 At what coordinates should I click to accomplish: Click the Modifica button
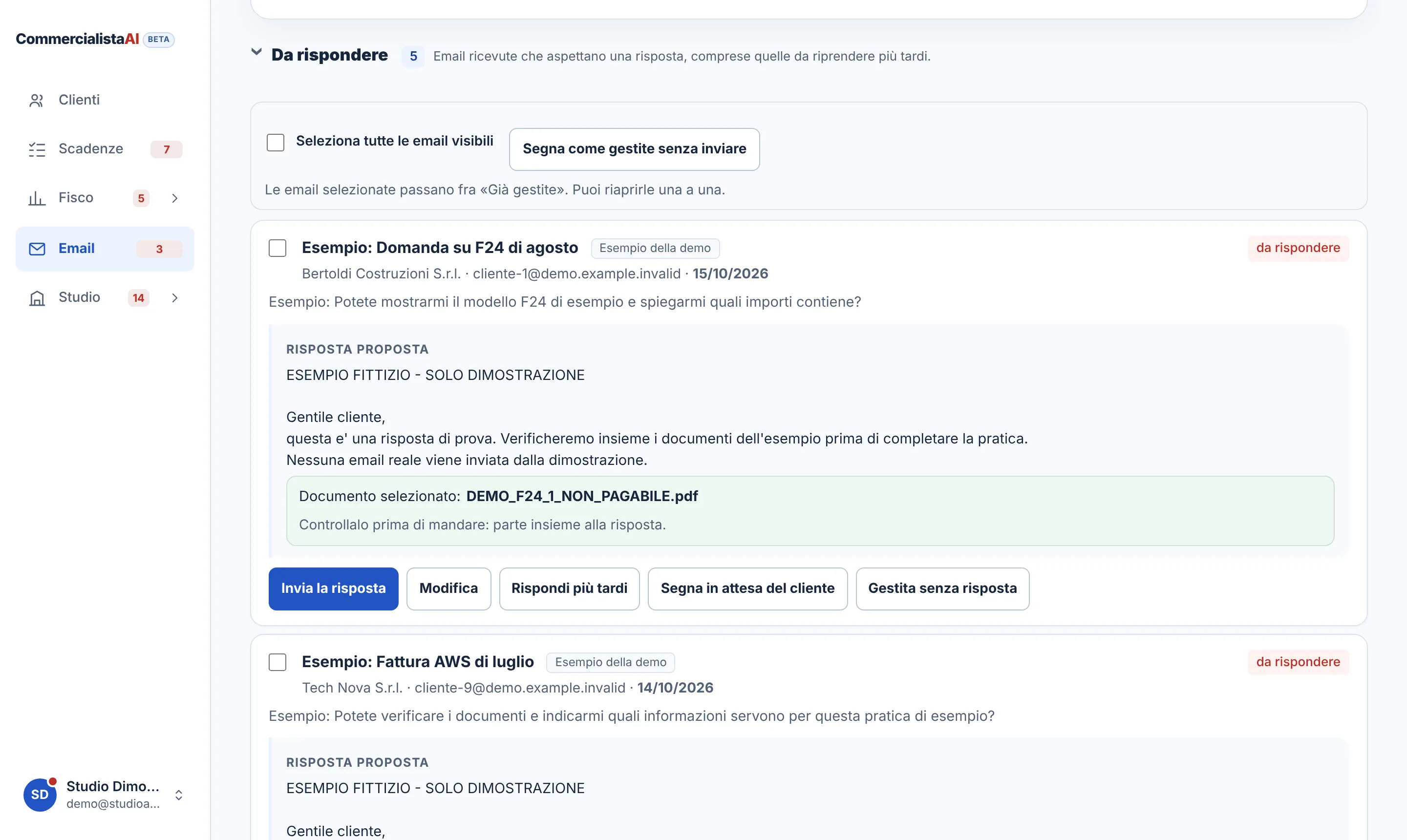(x=448, y=588)
